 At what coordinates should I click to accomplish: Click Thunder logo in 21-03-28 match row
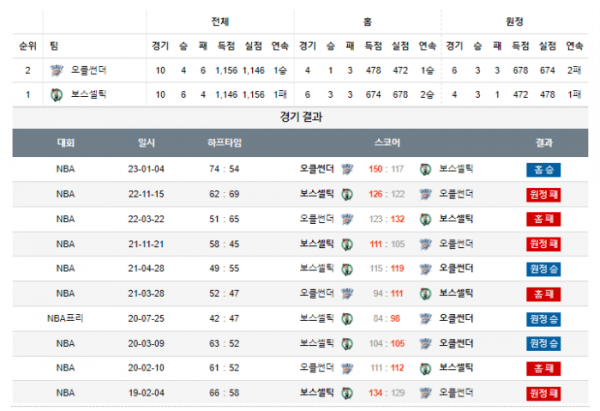[347, 294]
